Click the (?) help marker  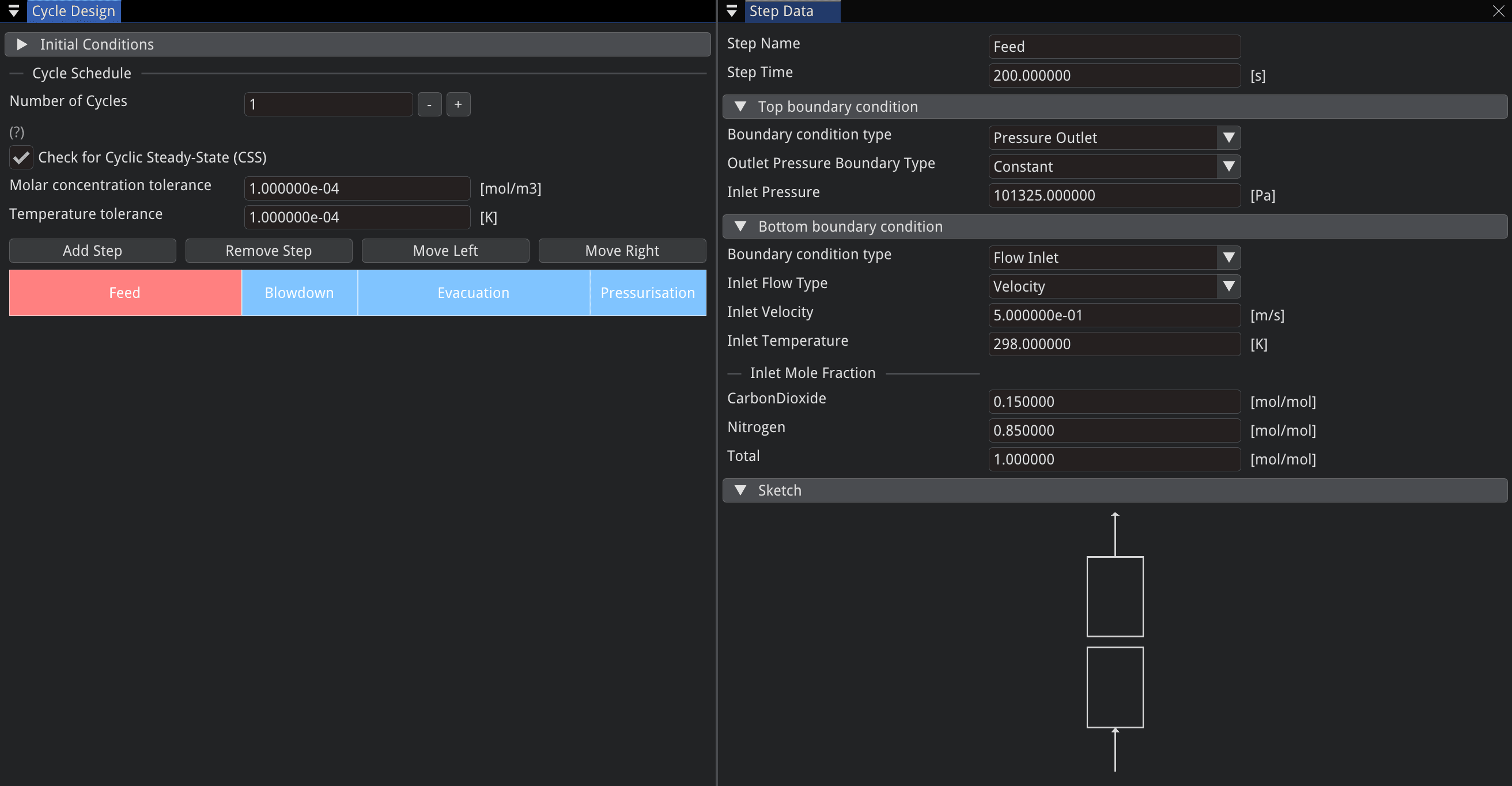click(17, 132)
